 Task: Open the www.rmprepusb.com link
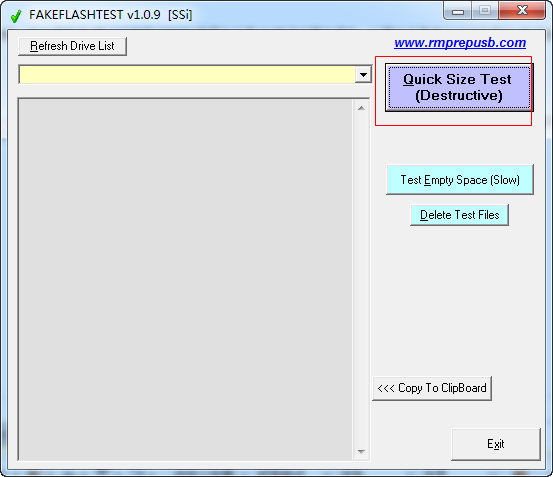[460, 43]
